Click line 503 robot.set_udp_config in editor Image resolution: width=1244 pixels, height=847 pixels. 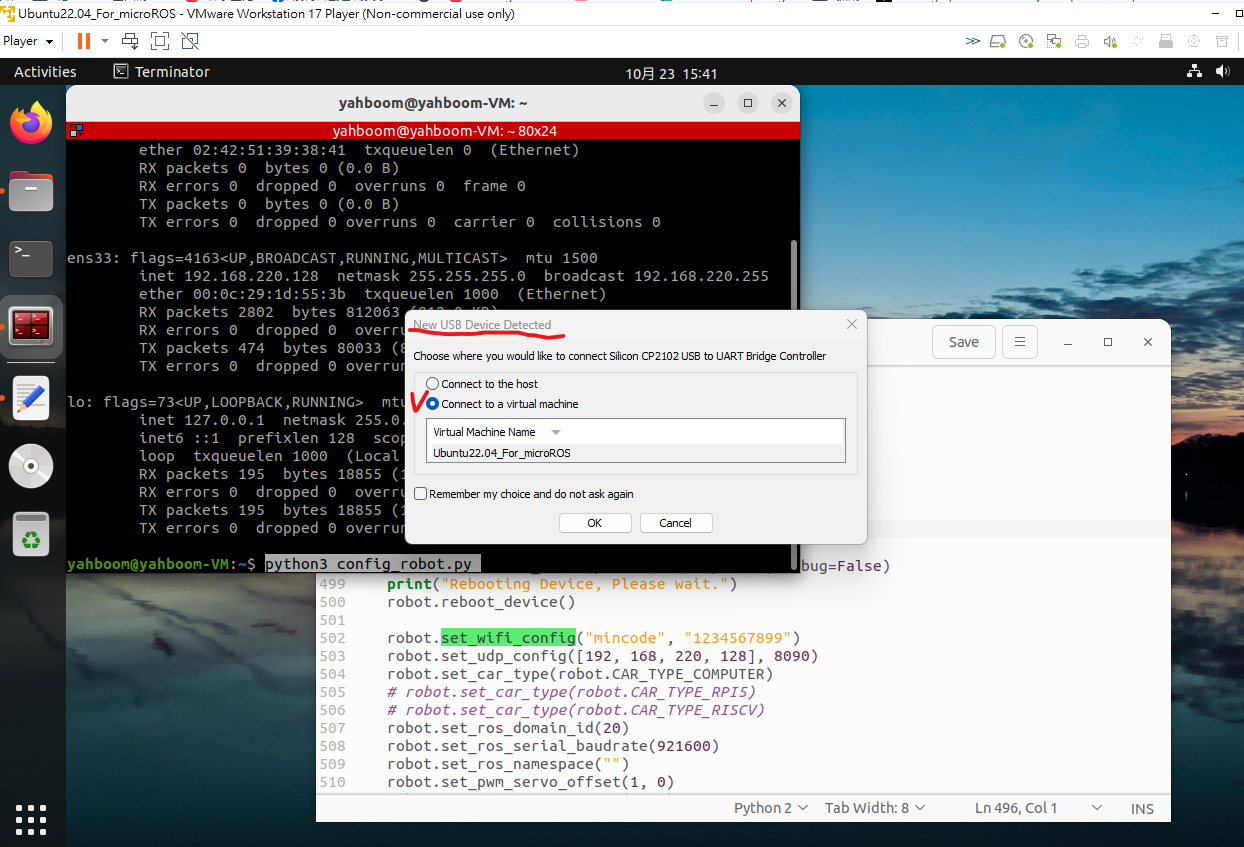coord(603,656)
